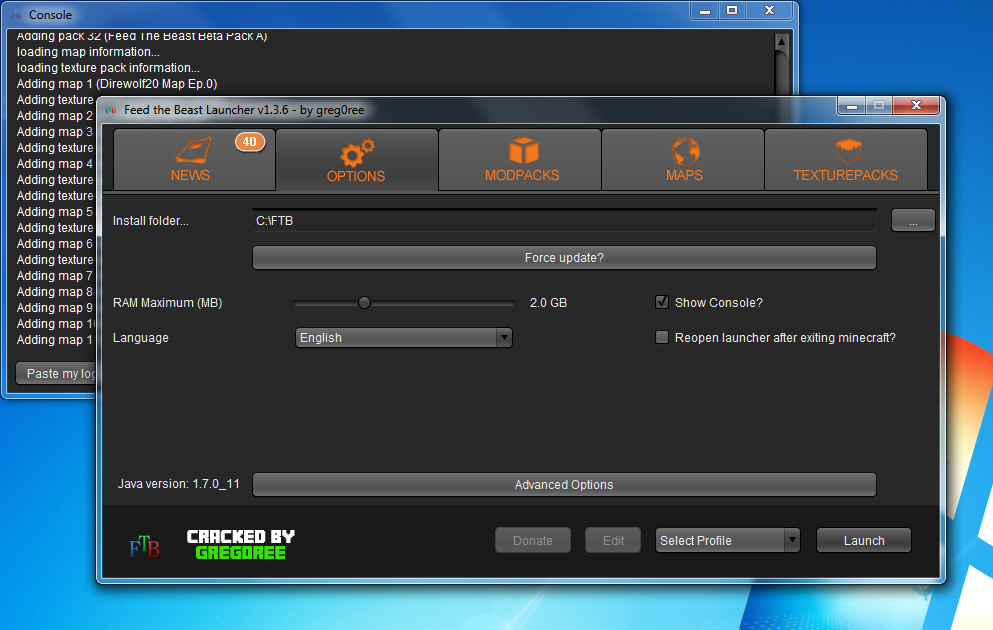Open the TEXTUREPACKS tab

pyautogui.click(x=845, y=159)
